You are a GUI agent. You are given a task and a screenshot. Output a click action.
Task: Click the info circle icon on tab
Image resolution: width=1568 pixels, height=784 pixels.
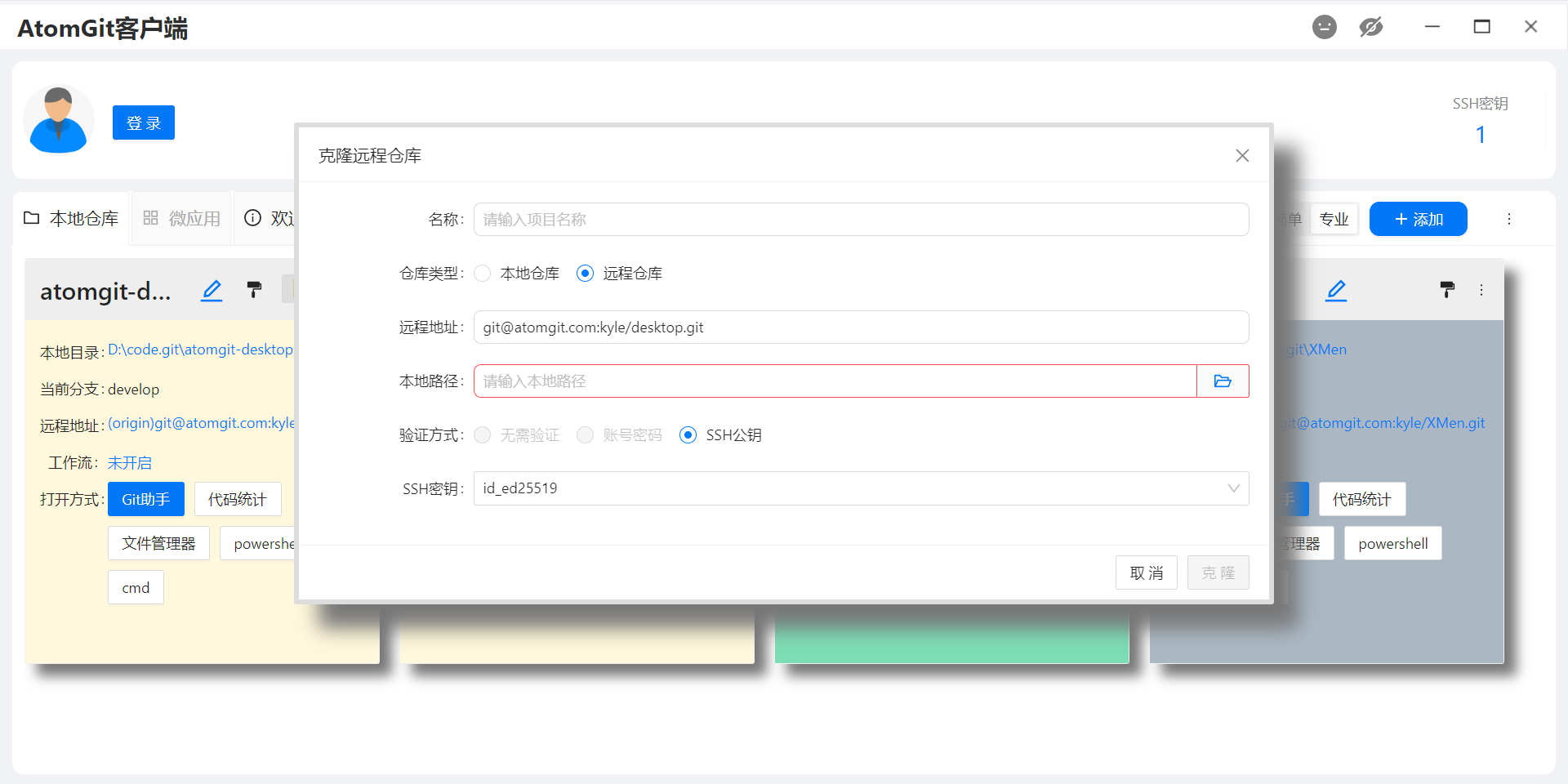[253, 218]
